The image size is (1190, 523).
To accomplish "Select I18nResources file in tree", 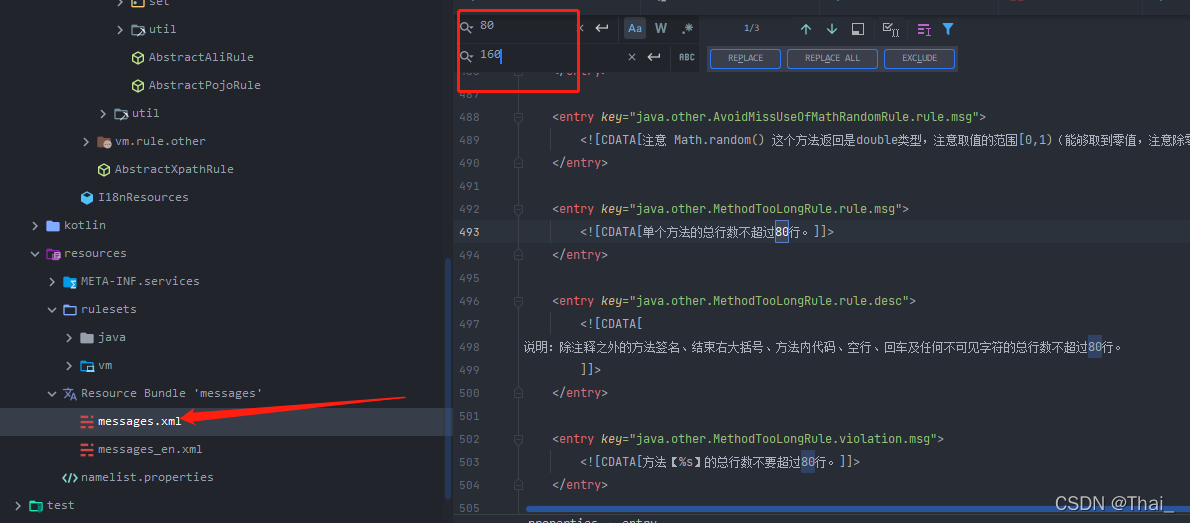I will [x=143, y=197].
